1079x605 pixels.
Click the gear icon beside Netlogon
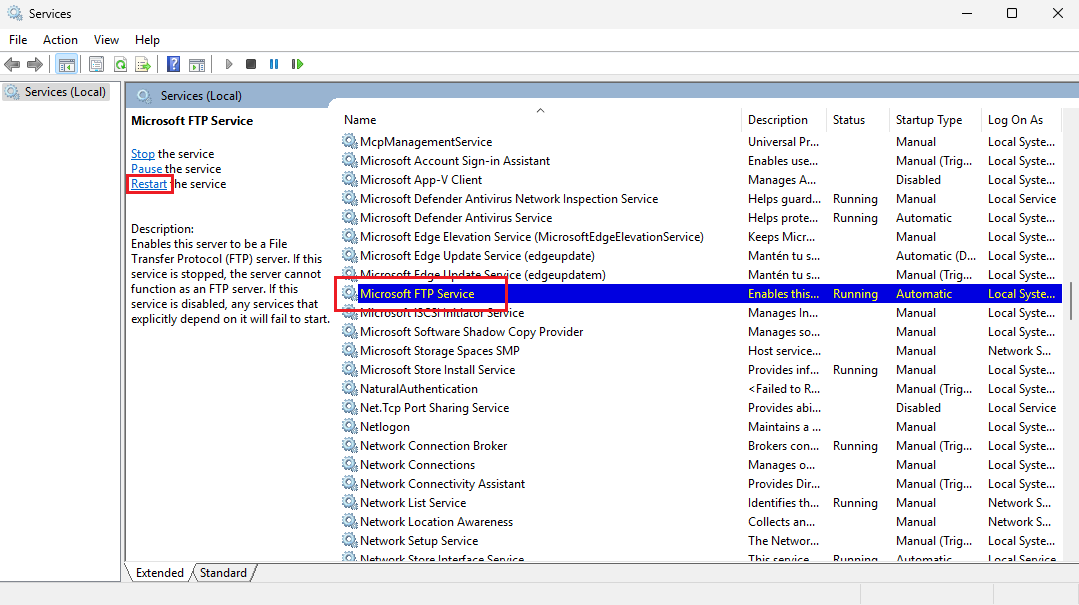(x=350, y=426)
